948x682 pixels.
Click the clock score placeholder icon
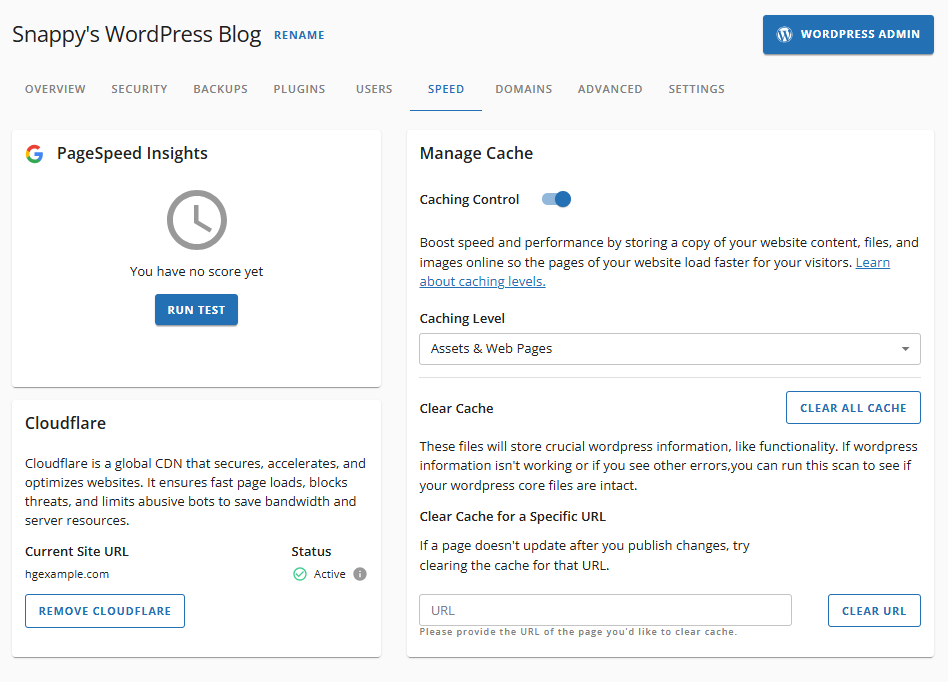click(196, 220)
